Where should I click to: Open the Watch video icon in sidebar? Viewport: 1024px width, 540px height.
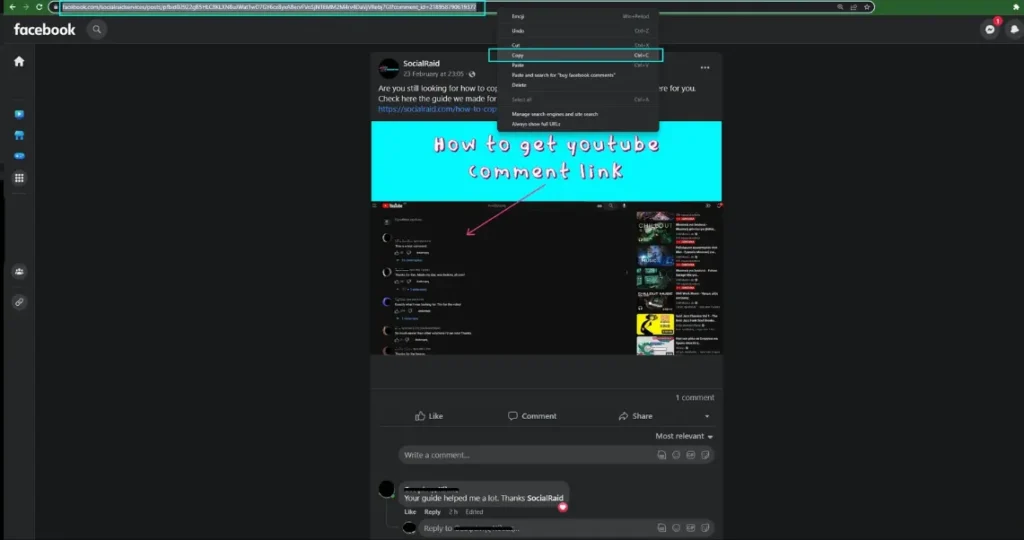click(19, 114)
